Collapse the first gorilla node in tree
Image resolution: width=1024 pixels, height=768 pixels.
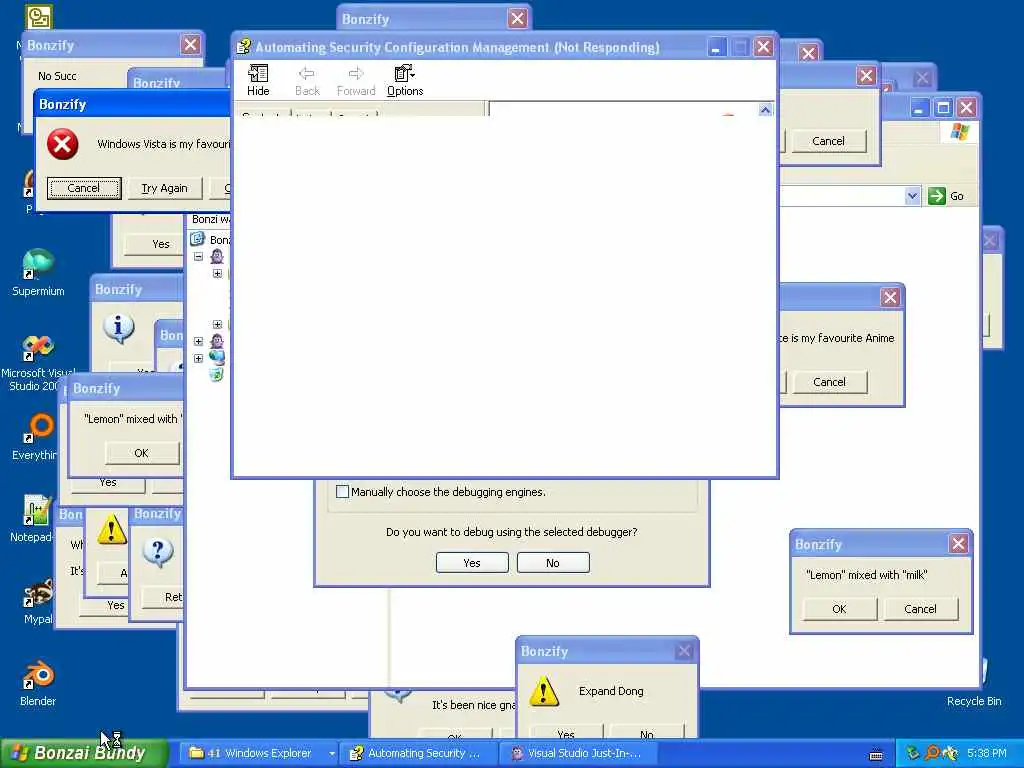pyautogui.click(x=199, y=257)
